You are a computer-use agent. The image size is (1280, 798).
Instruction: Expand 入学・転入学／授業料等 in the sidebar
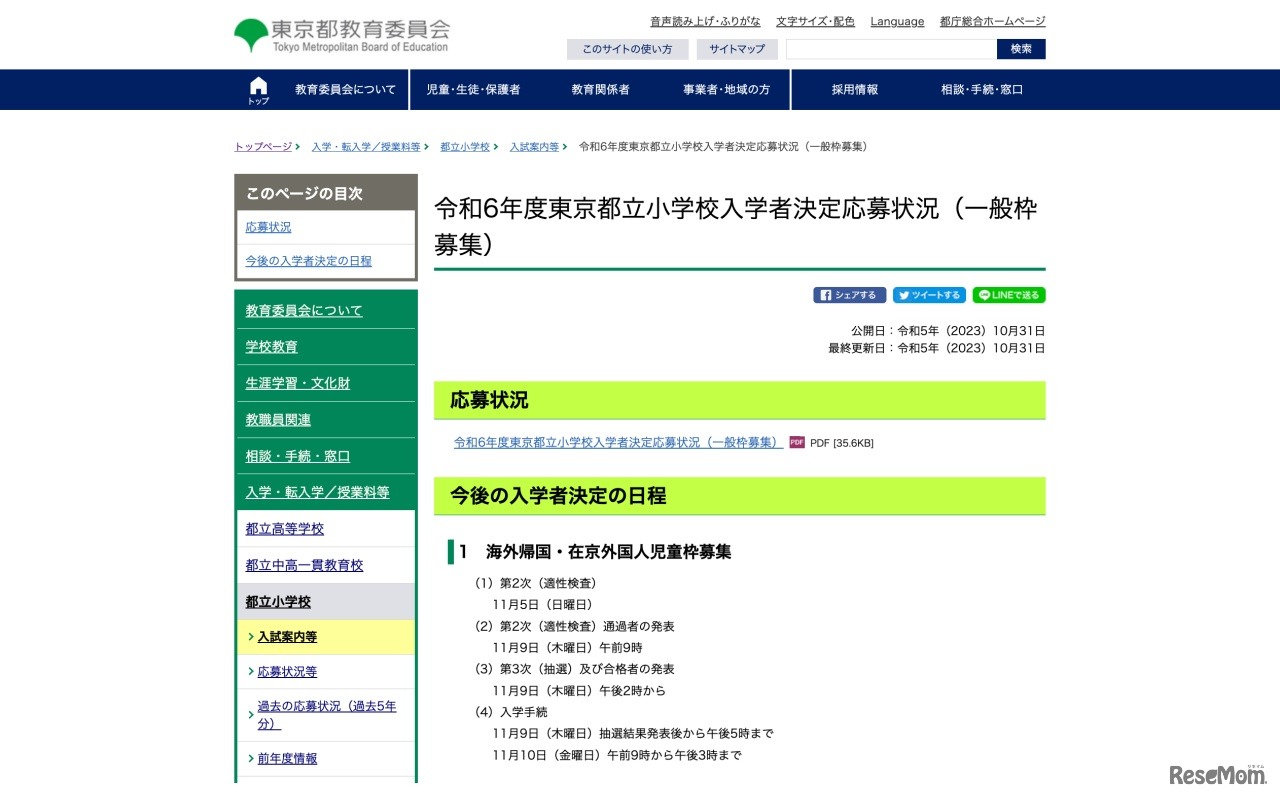(x=317, y=492)
